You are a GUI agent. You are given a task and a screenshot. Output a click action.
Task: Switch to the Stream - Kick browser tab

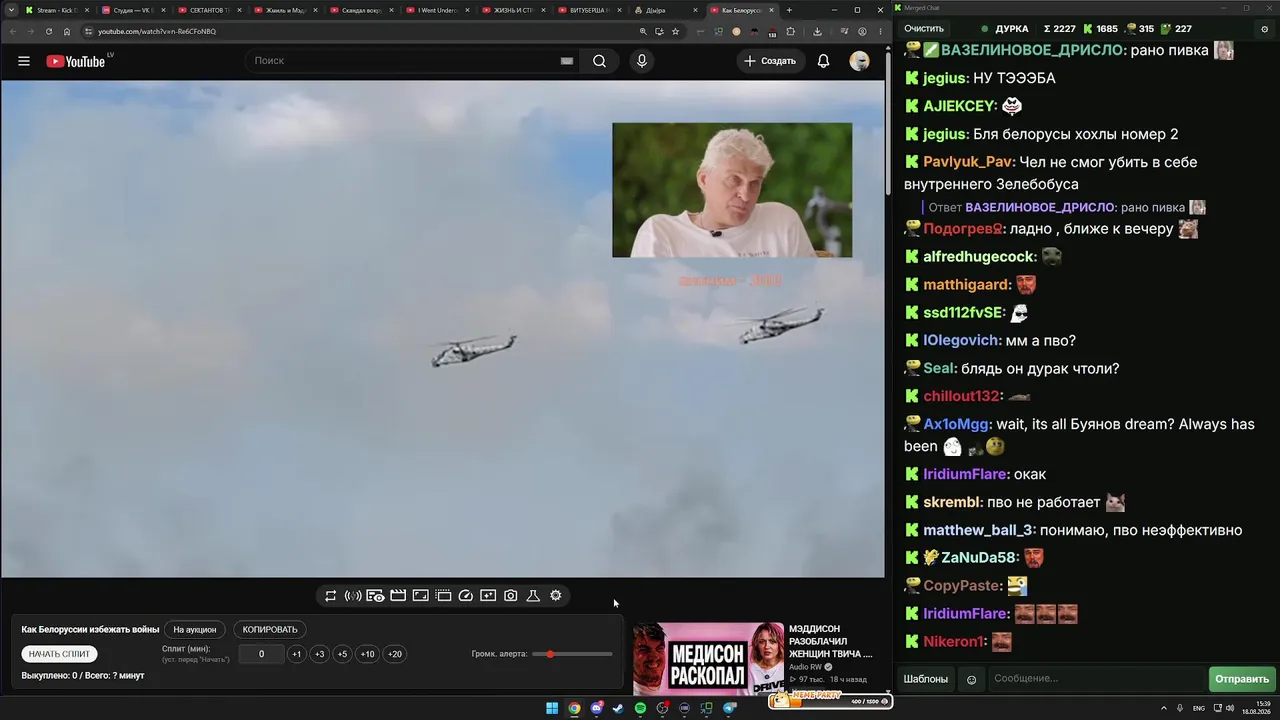[x=55, y=10]
